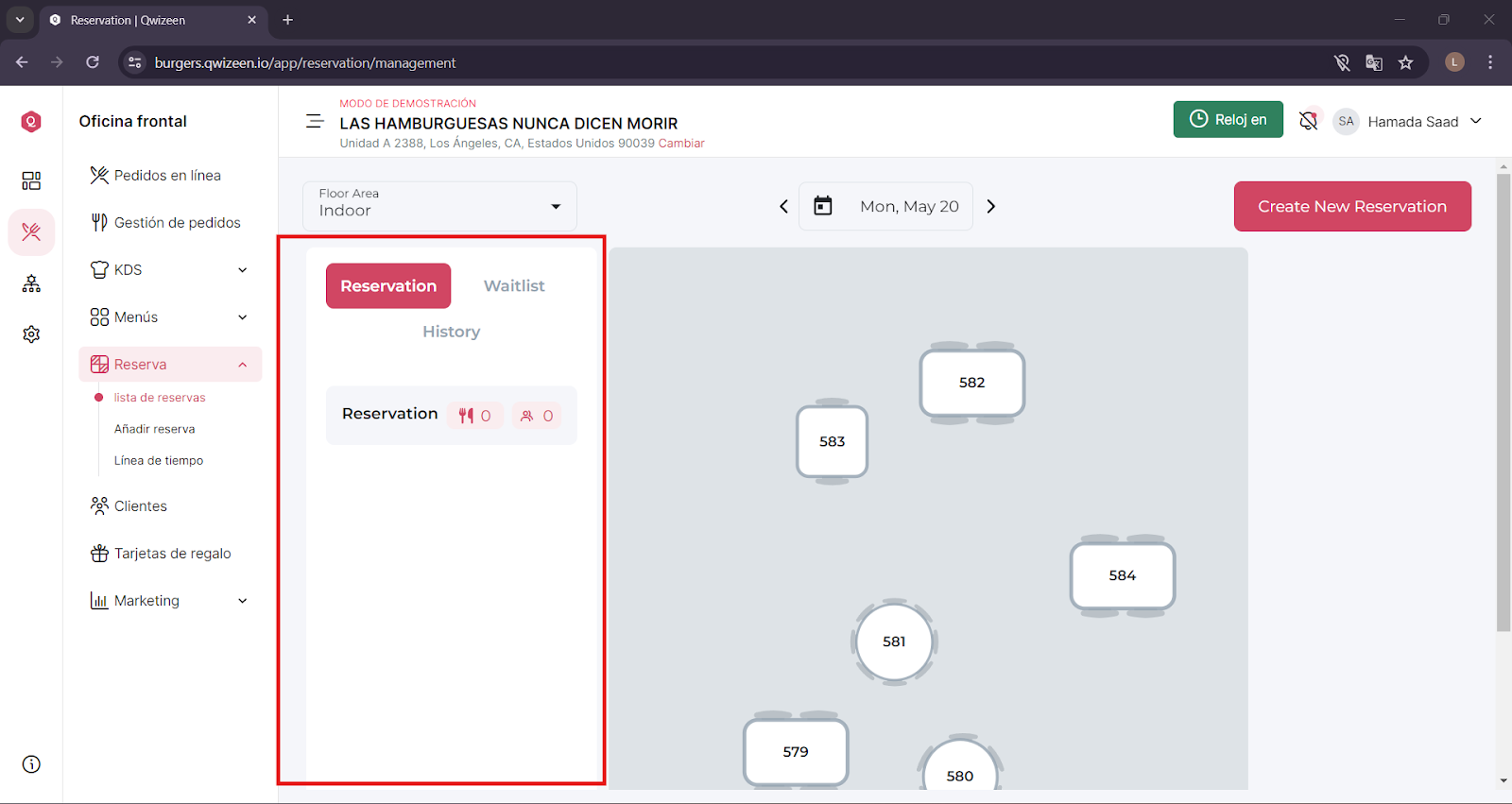Screen dimensions: 1512x804
Task: Open a new browser tab
Action: [288, 20]
